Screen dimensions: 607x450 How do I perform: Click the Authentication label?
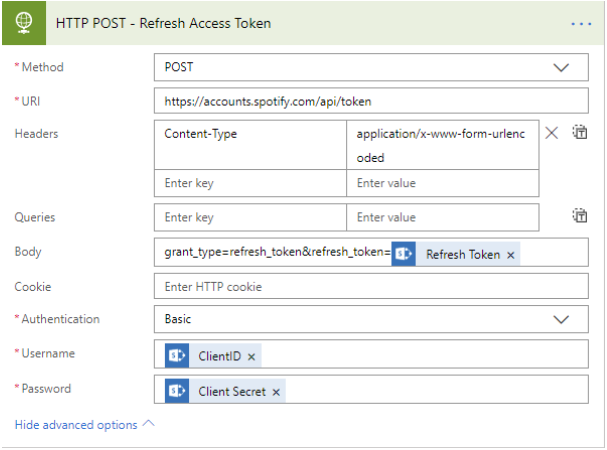[60, 319]
